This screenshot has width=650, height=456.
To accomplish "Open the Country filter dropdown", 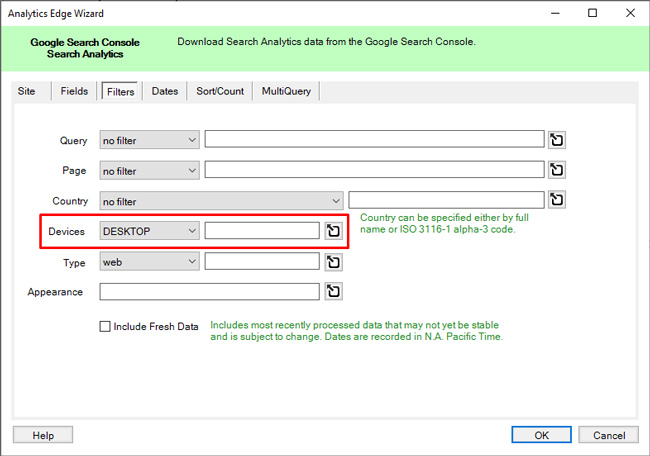I will tap(220, 200).
